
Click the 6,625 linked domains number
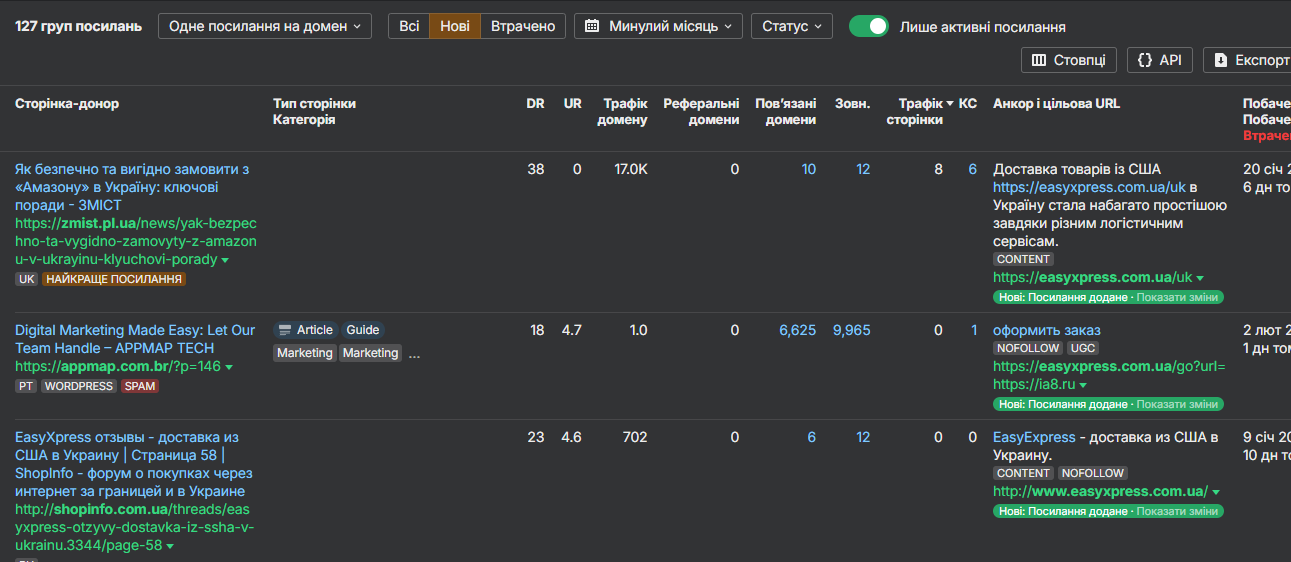click(797, 330)
